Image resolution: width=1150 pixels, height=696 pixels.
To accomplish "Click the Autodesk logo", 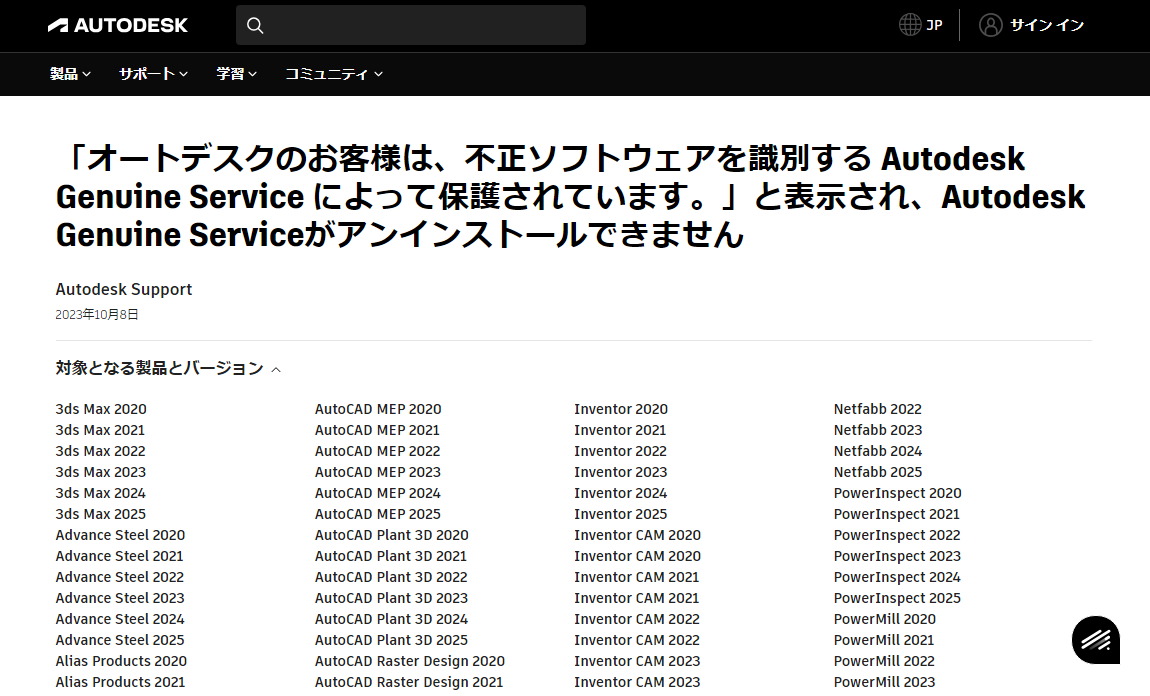I will point(117,26).
